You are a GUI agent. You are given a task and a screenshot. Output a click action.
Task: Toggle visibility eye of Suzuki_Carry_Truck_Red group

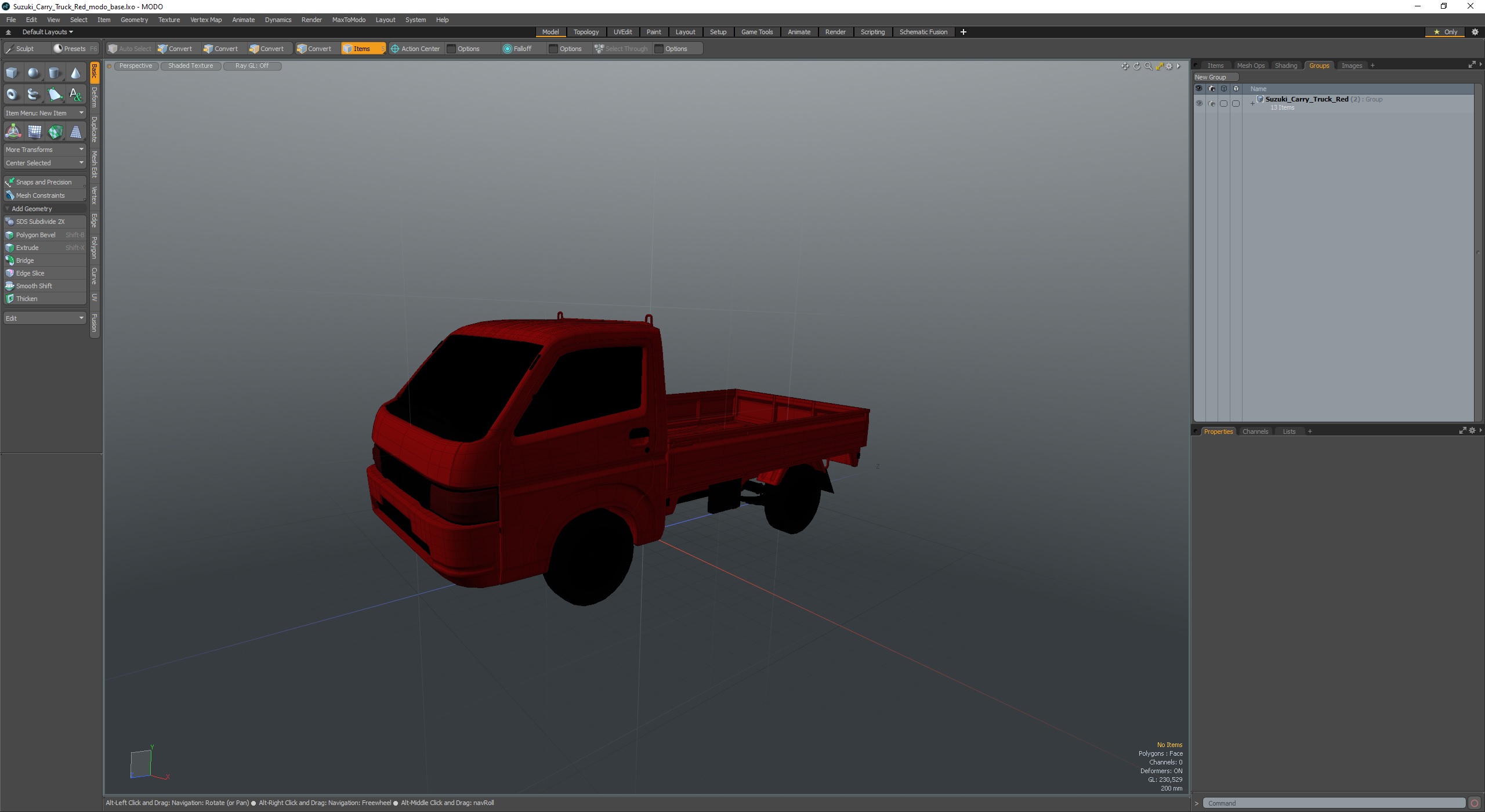point(1199,103)
